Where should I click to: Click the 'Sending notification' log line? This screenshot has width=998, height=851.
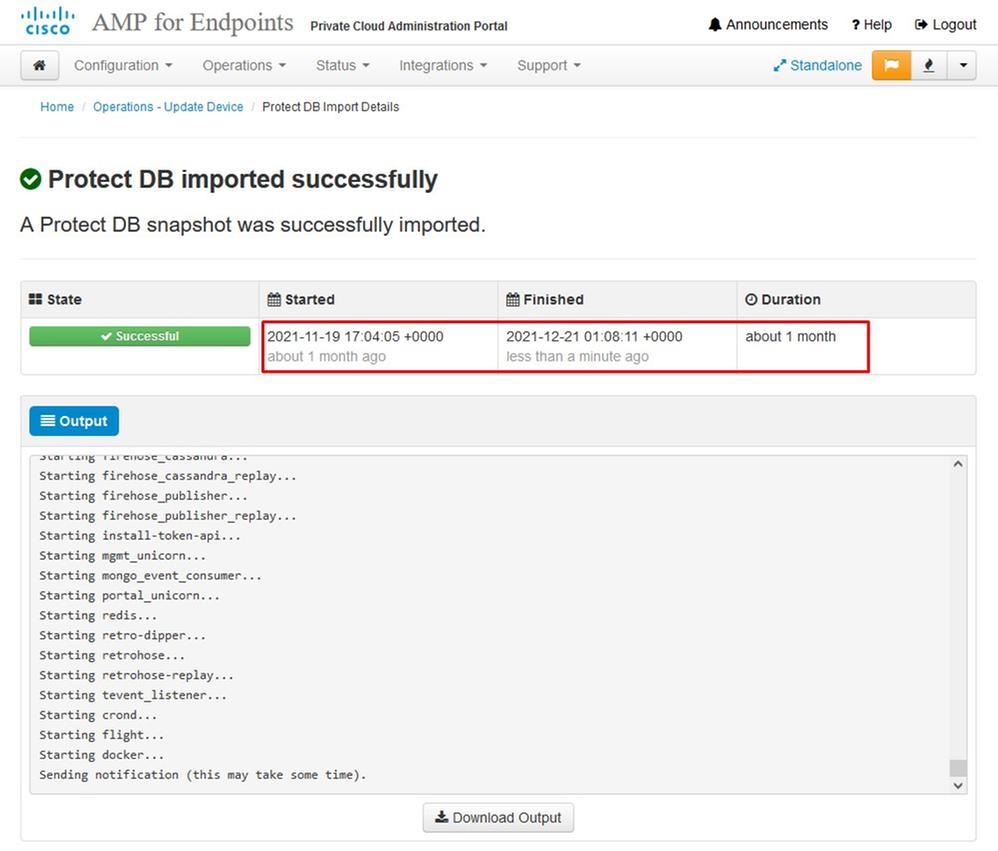(x=203, y=775)
